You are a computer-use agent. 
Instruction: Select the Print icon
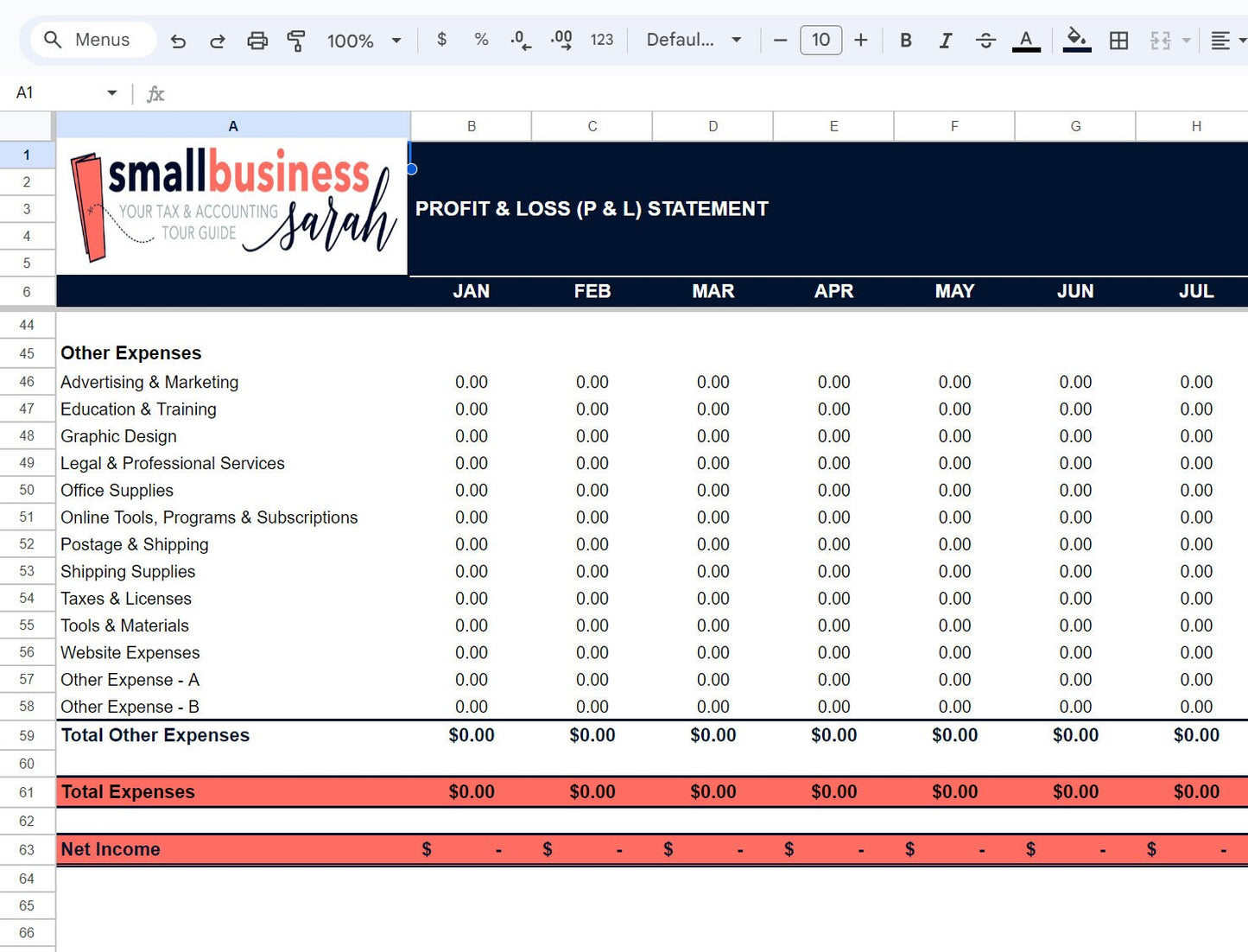[x=257, y=40]
